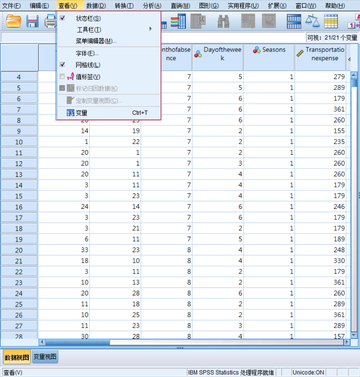The width and height of the screenshot is (360, 377).
Task: Open the Edit (编辑) menu
Action: (x=39, y=6)
